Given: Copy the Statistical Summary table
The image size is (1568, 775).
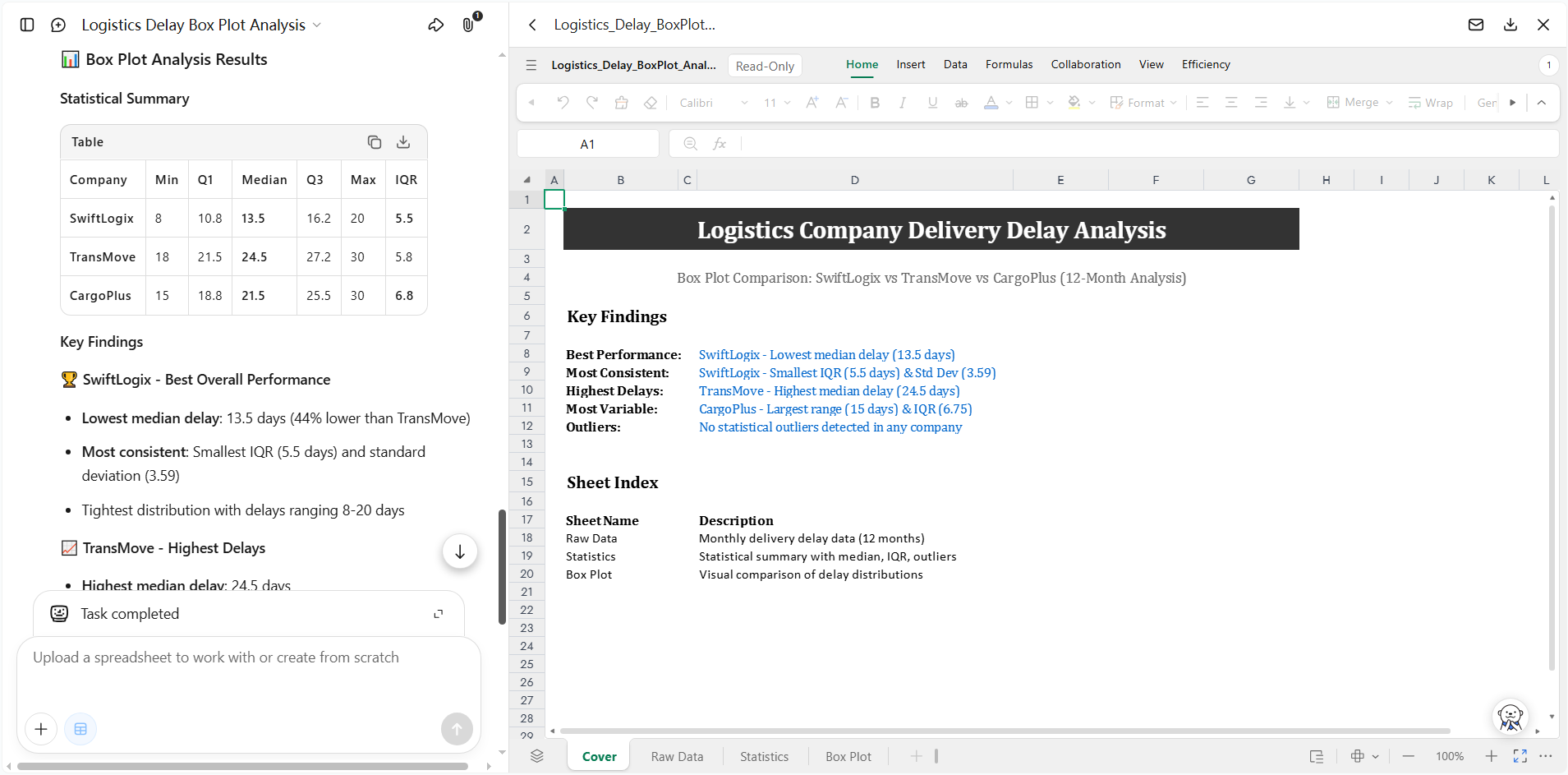Looking at the screenshot, I should tap(375, 142).
